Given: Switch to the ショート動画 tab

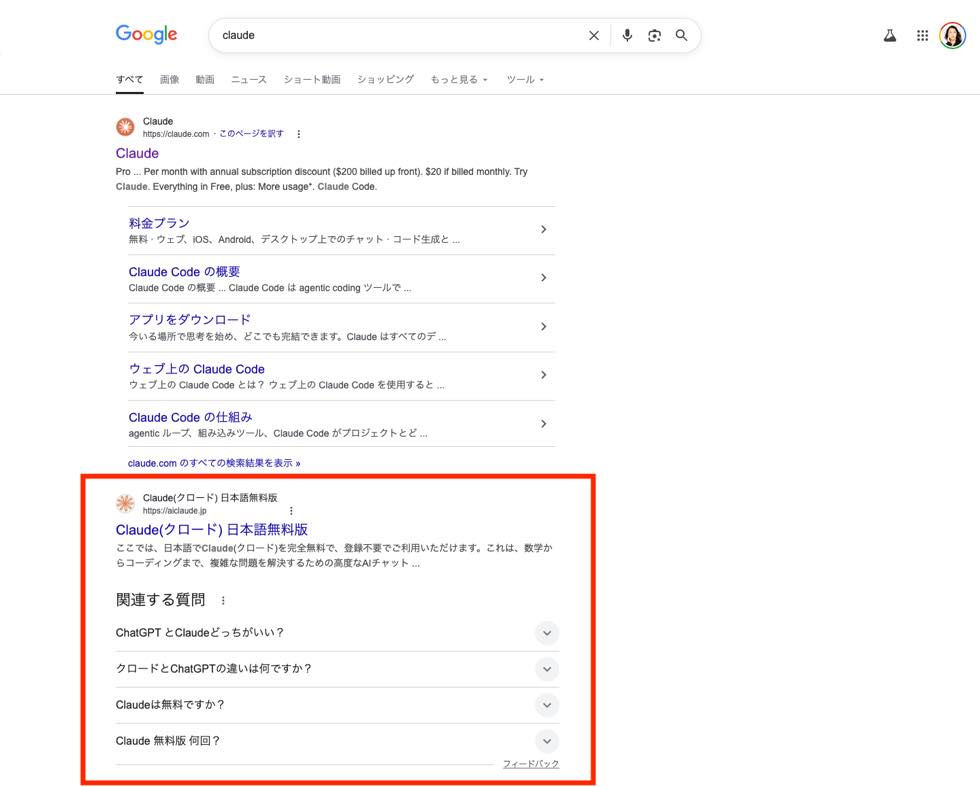Looking at the screenshot, I should (312, 79).
